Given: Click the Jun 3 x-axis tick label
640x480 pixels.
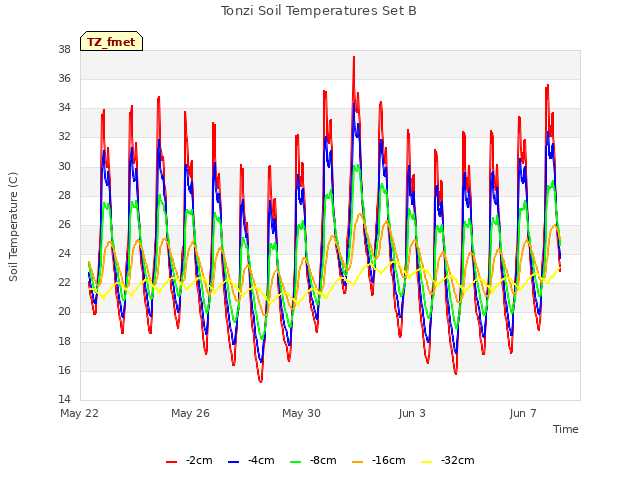Looking at the screenshot, I should (412, 413).
